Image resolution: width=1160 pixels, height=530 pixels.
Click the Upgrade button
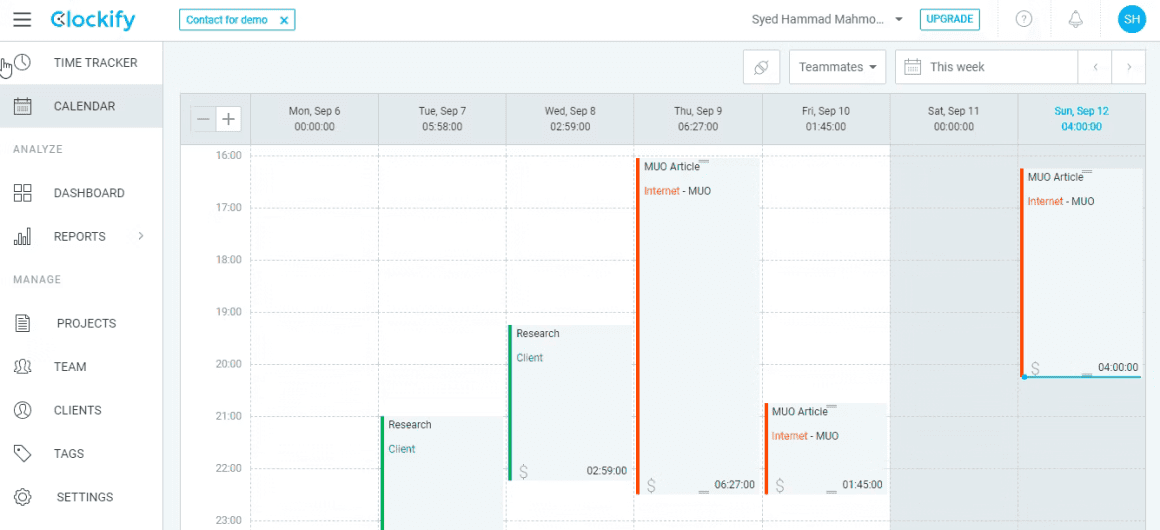coord(950,20)
